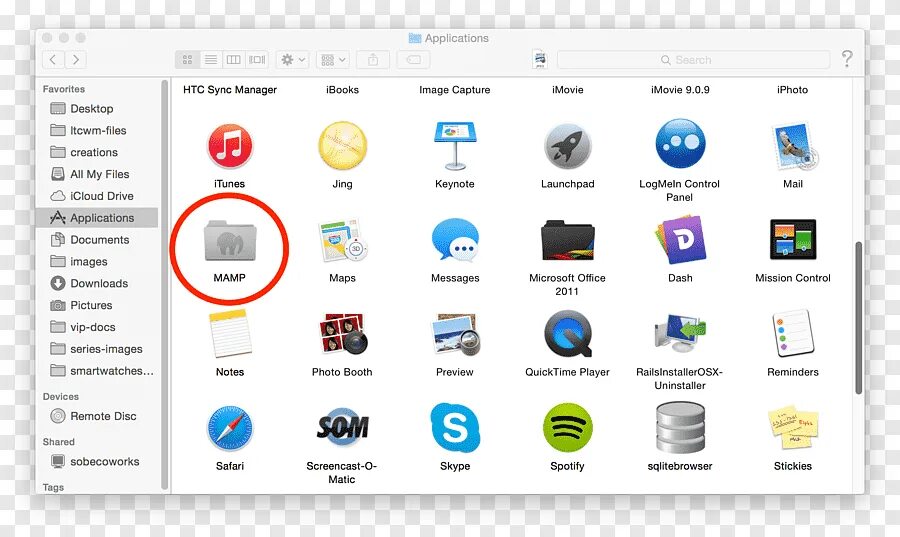Go forward with the right arrow button
This screenshot has height=537, width=900.
point(75,60)
